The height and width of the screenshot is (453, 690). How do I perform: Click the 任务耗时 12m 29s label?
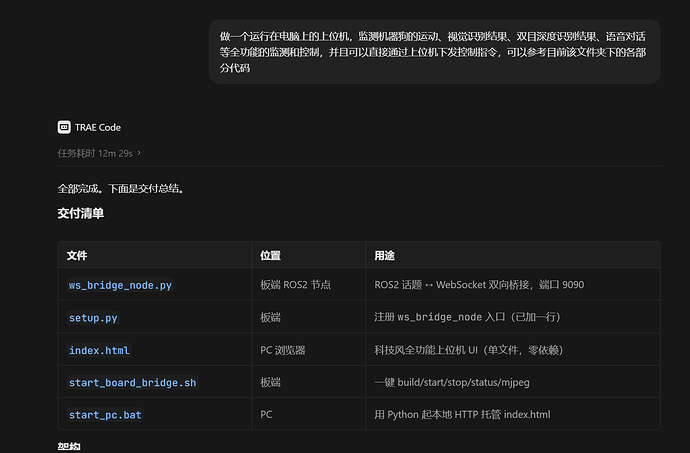coord(95,153)
